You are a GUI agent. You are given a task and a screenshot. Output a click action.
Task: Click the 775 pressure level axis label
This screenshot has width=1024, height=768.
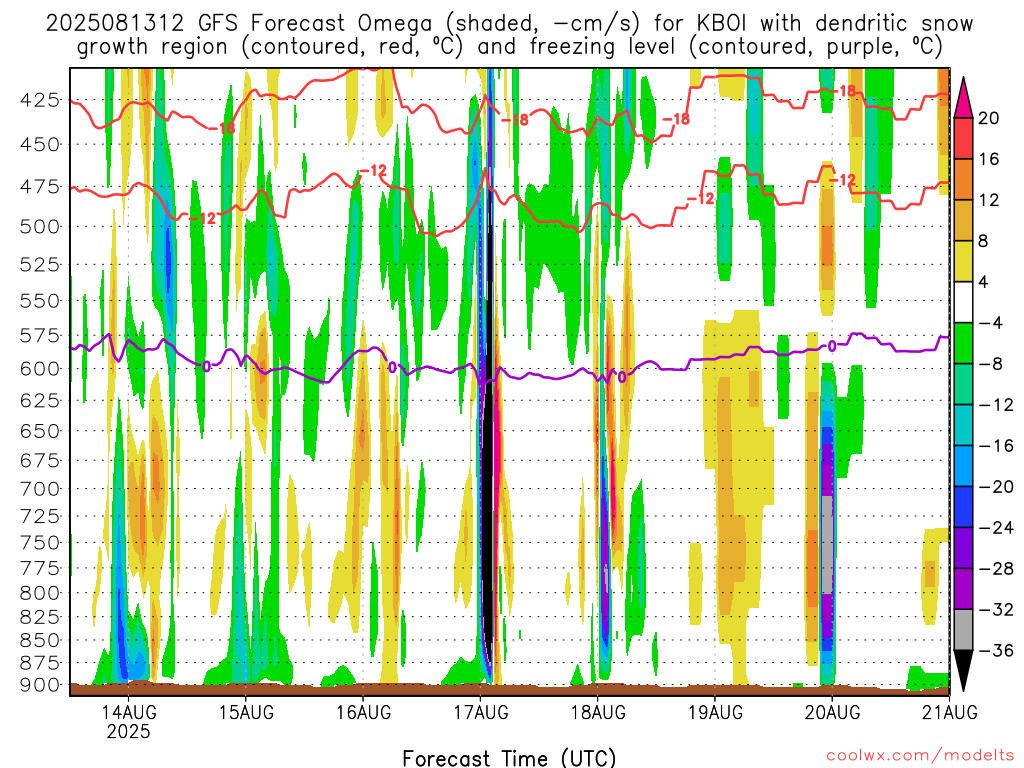40,568
